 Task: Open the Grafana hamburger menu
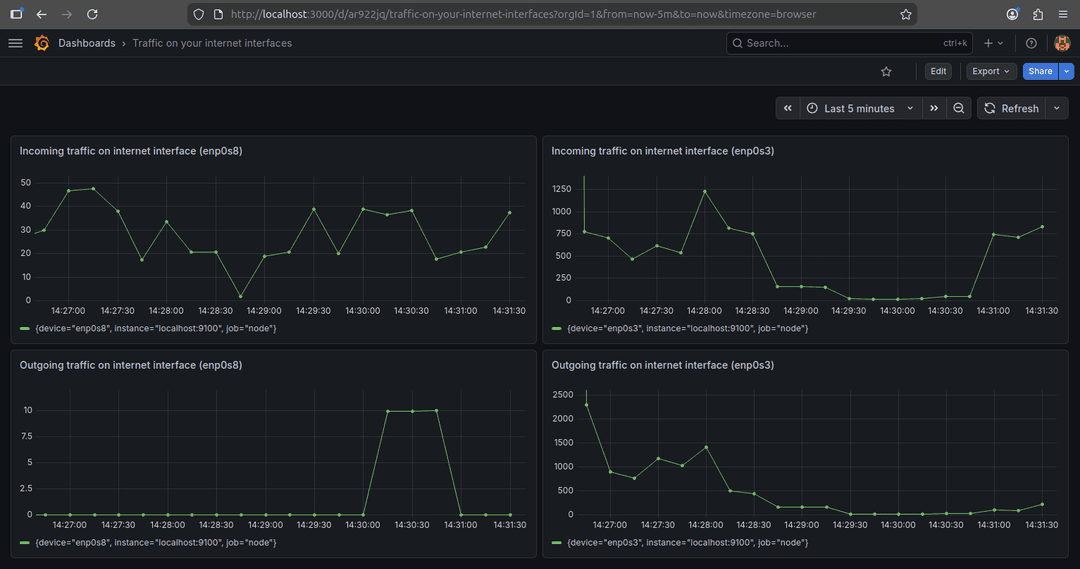(x=15, y=43)
